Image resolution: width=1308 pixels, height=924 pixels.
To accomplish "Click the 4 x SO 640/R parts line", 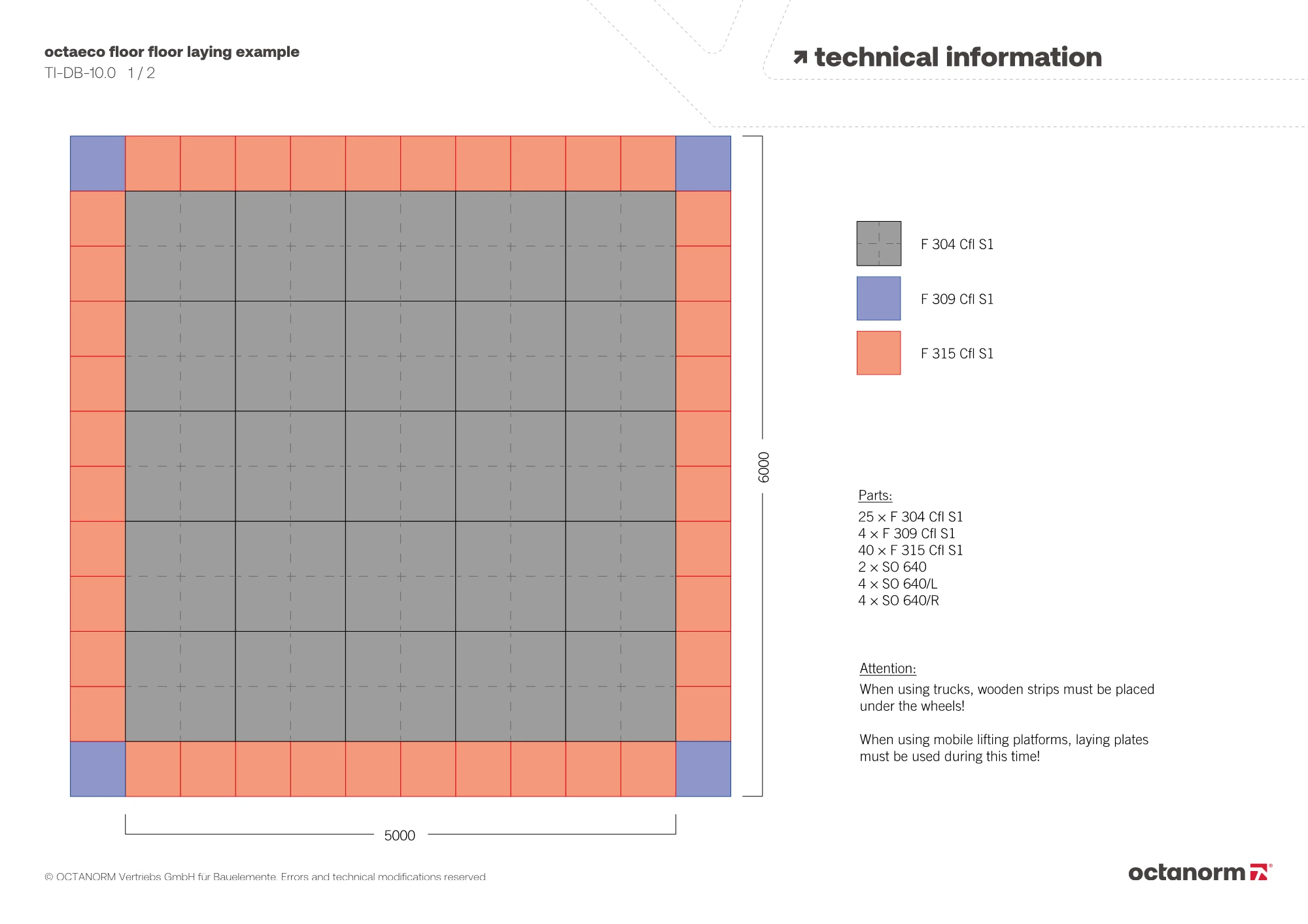I will coord(899,600).
